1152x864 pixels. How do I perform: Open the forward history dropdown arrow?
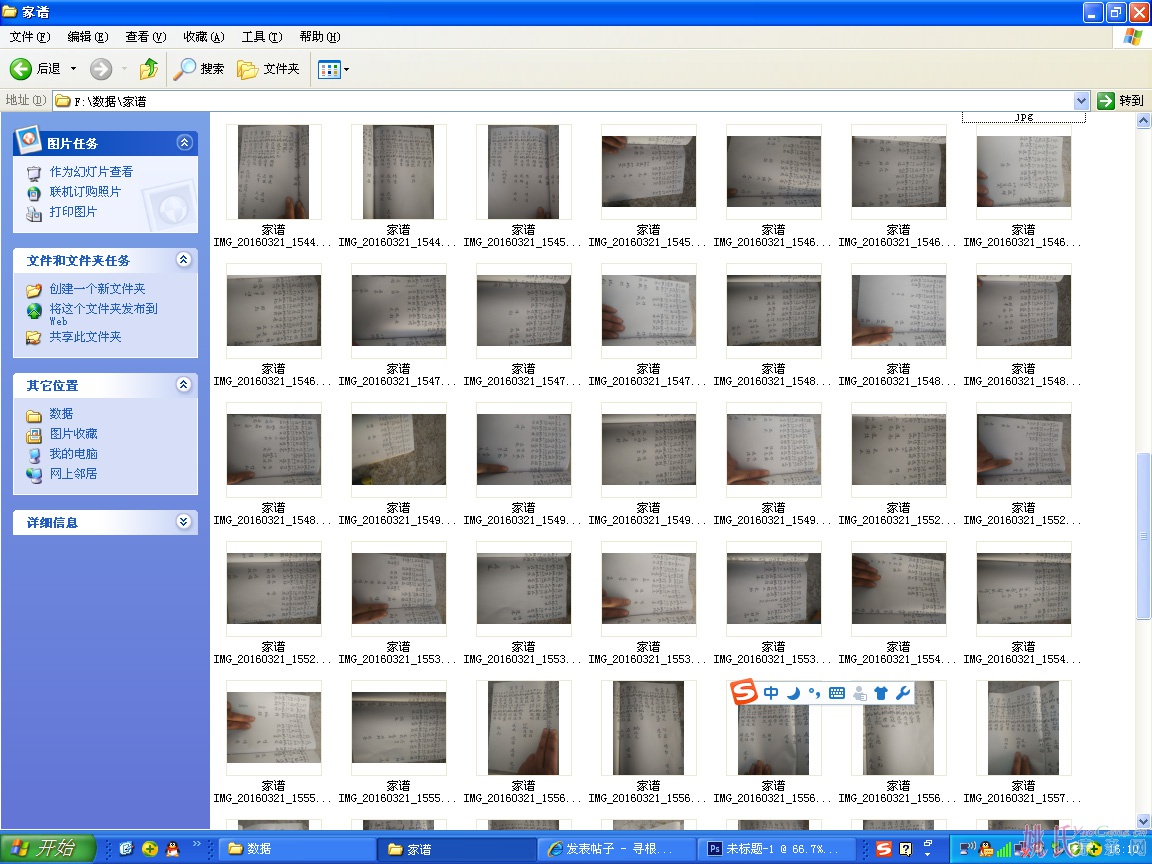[x=124, y=69]
